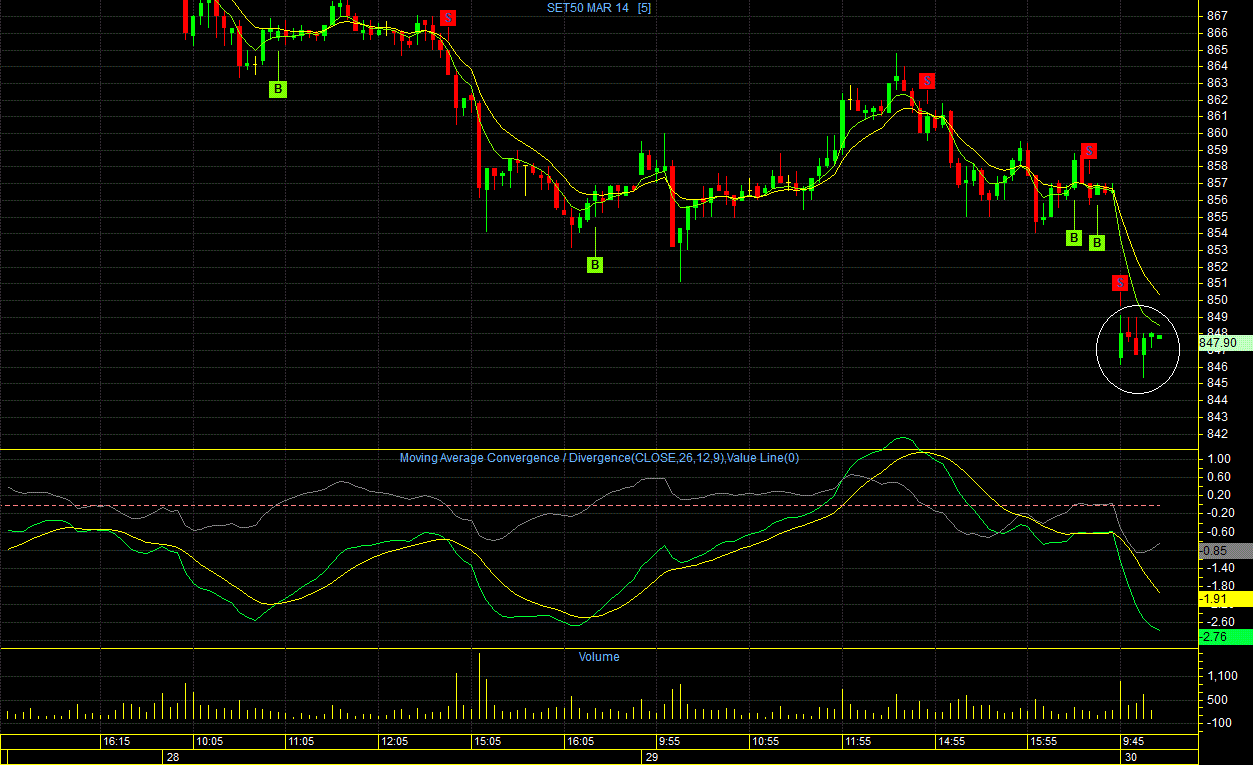
Task: Click the rightmost B marker near the 853 level
Action: pos(1096,243)
